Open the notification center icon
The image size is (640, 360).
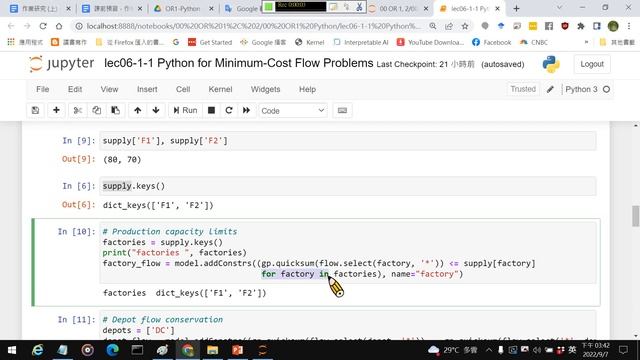[x=623, y=350]
